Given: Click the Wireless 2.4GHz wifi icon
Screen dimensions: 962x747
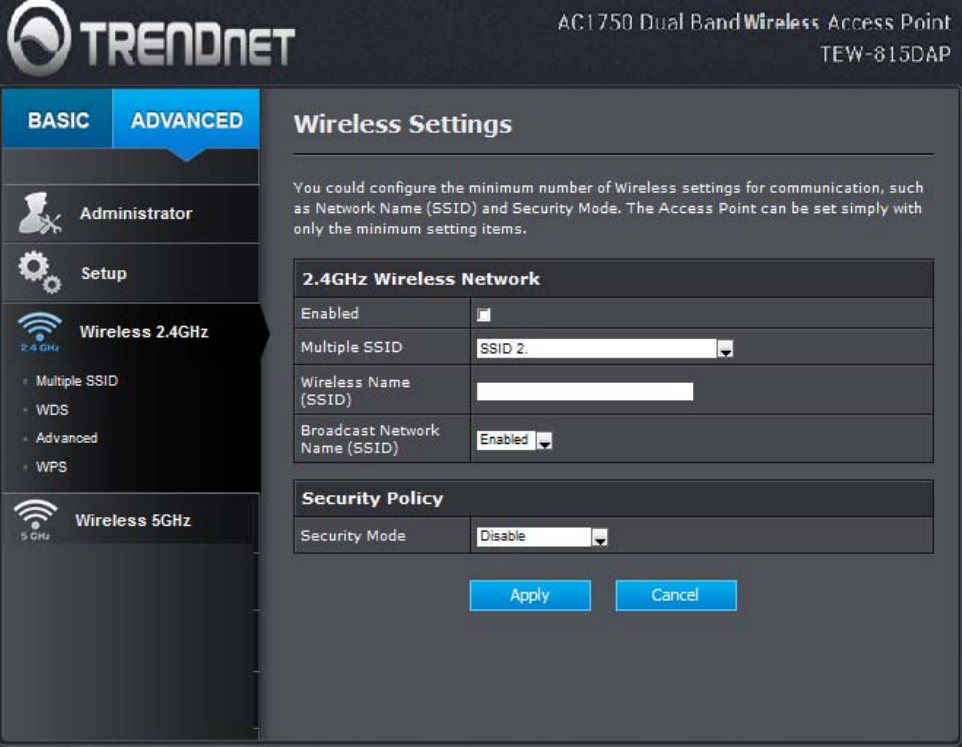Looking at the screenshot, I should coord(40,332).
